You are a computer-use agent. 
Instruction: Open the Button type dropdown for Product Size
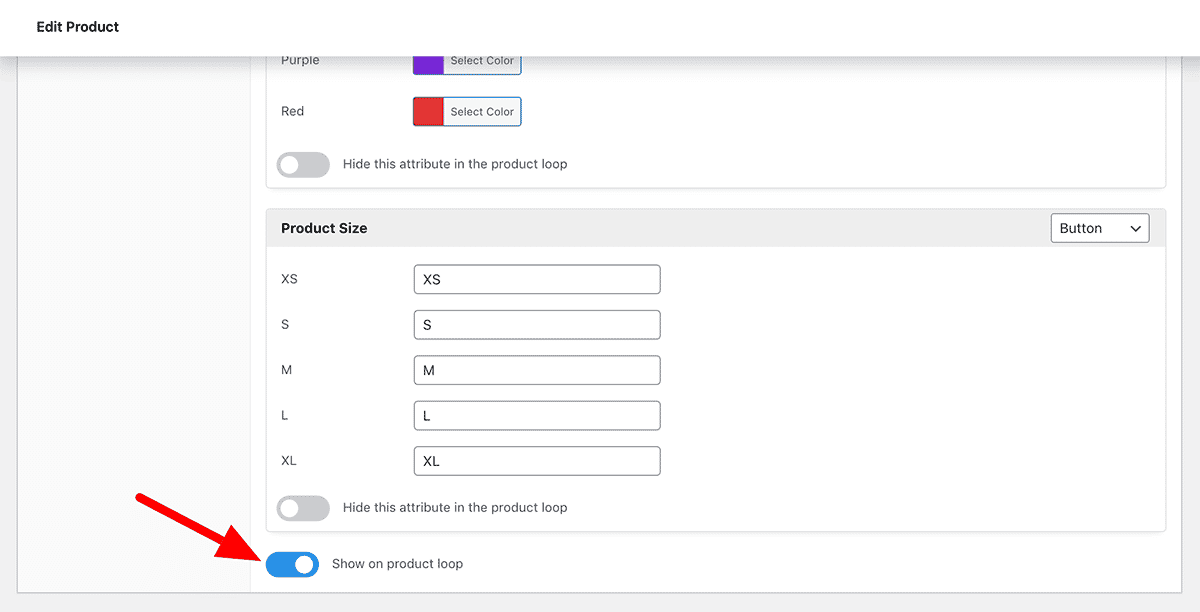(x=1100, y=228)
